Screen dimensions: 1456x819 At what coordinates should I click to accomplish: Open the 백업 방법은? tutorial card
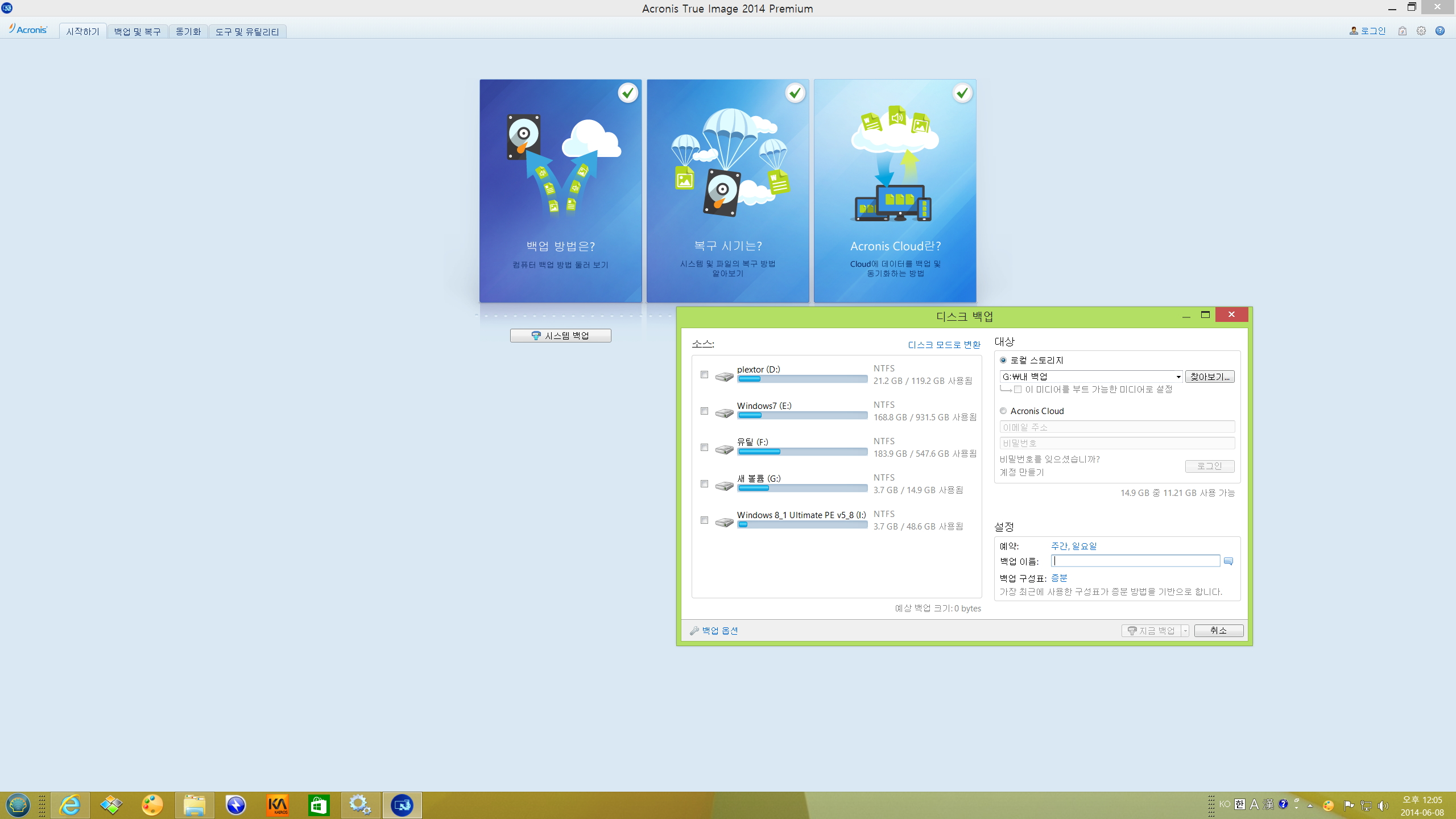[561, 191]
